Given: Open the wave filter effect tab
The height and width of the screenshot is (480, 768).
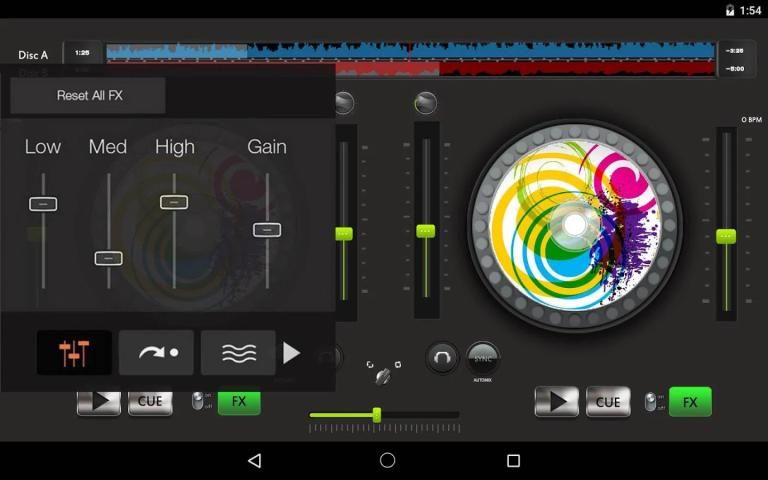Looking at the screenshot, I should [x=238, y=353].
